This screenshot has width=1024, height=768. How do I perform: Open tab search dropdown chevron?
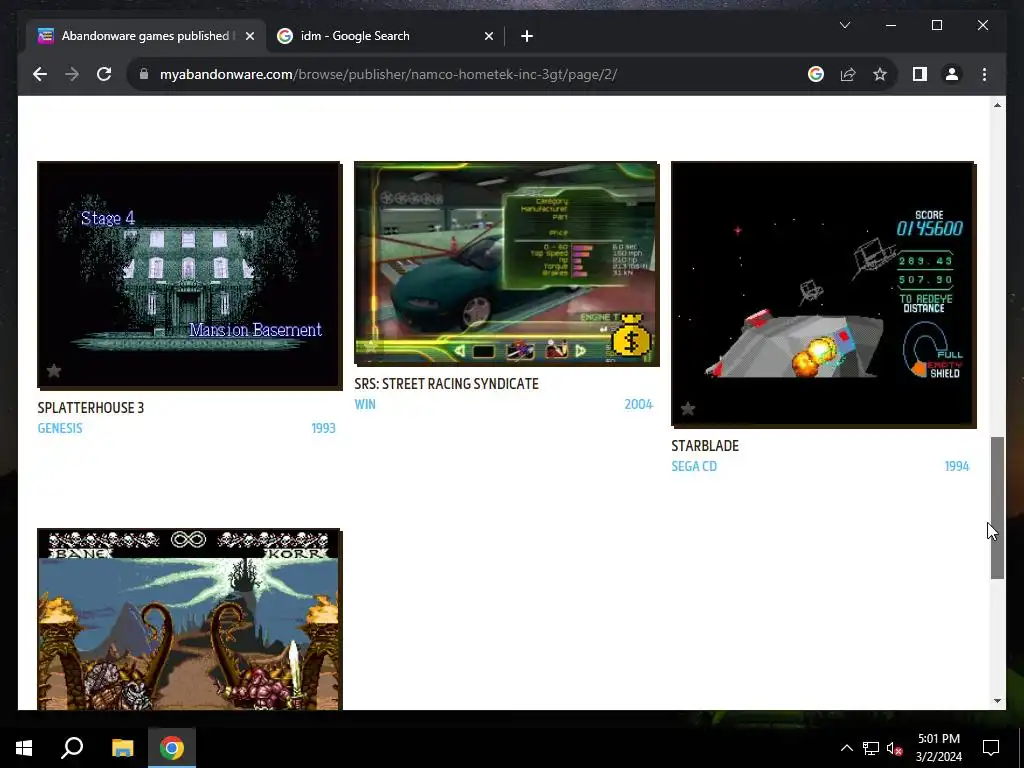(x=844, y=25)
